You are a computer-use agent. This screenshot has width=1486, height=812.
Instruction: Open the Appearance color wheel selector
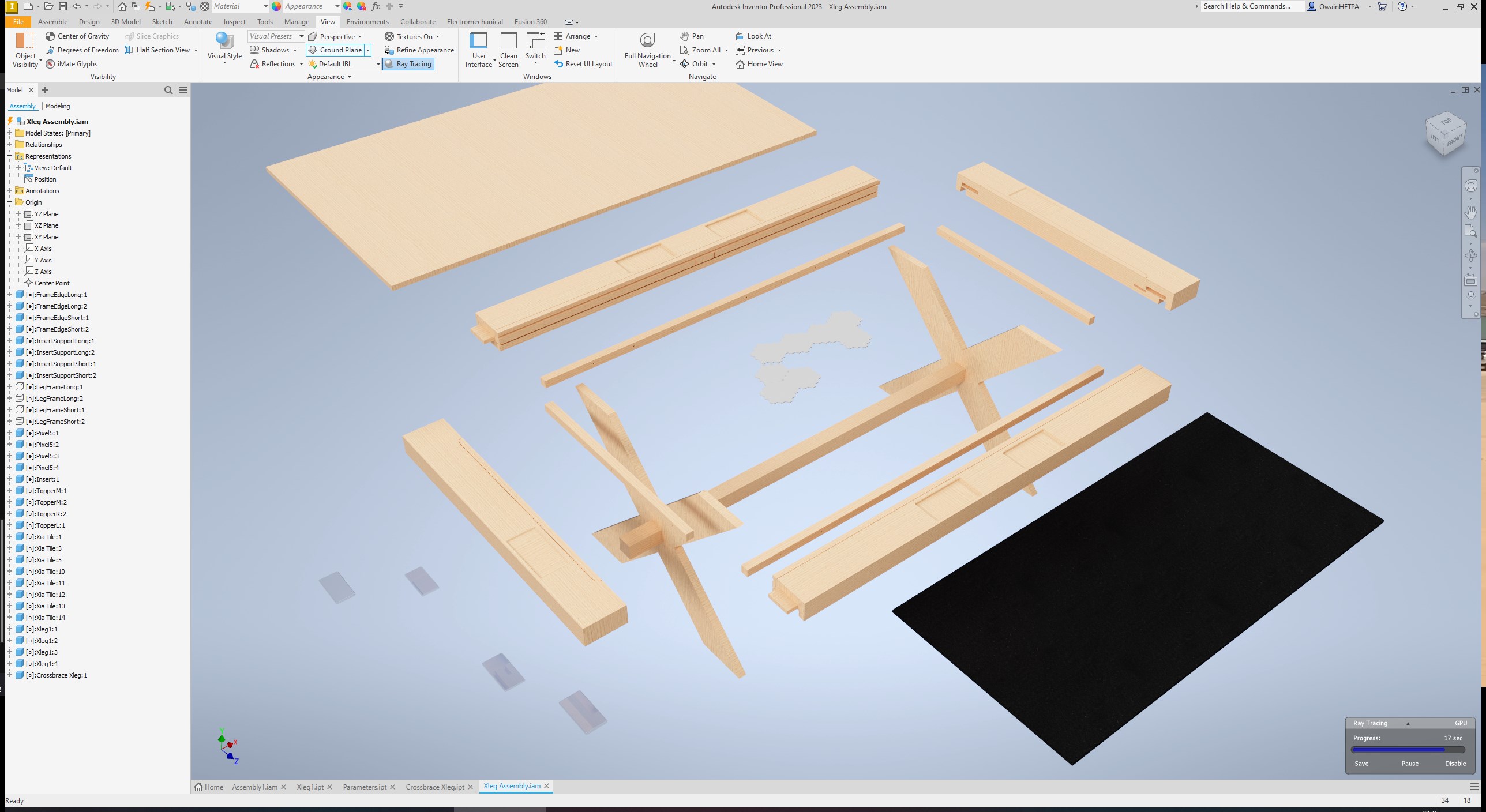276,6
